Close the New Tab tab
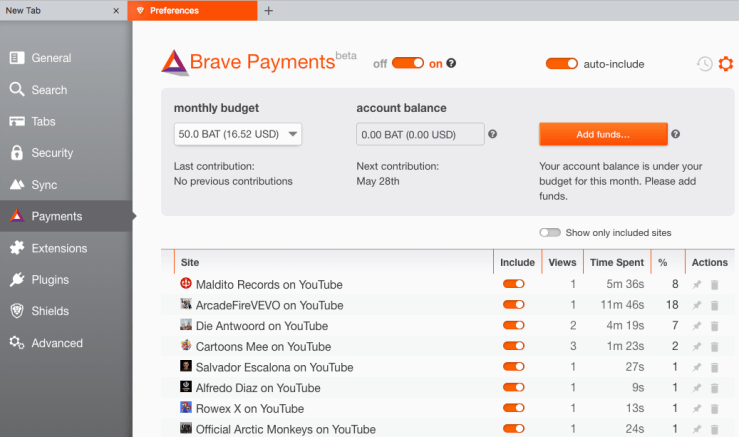The image size is (739, 437). tap(116, 11)
